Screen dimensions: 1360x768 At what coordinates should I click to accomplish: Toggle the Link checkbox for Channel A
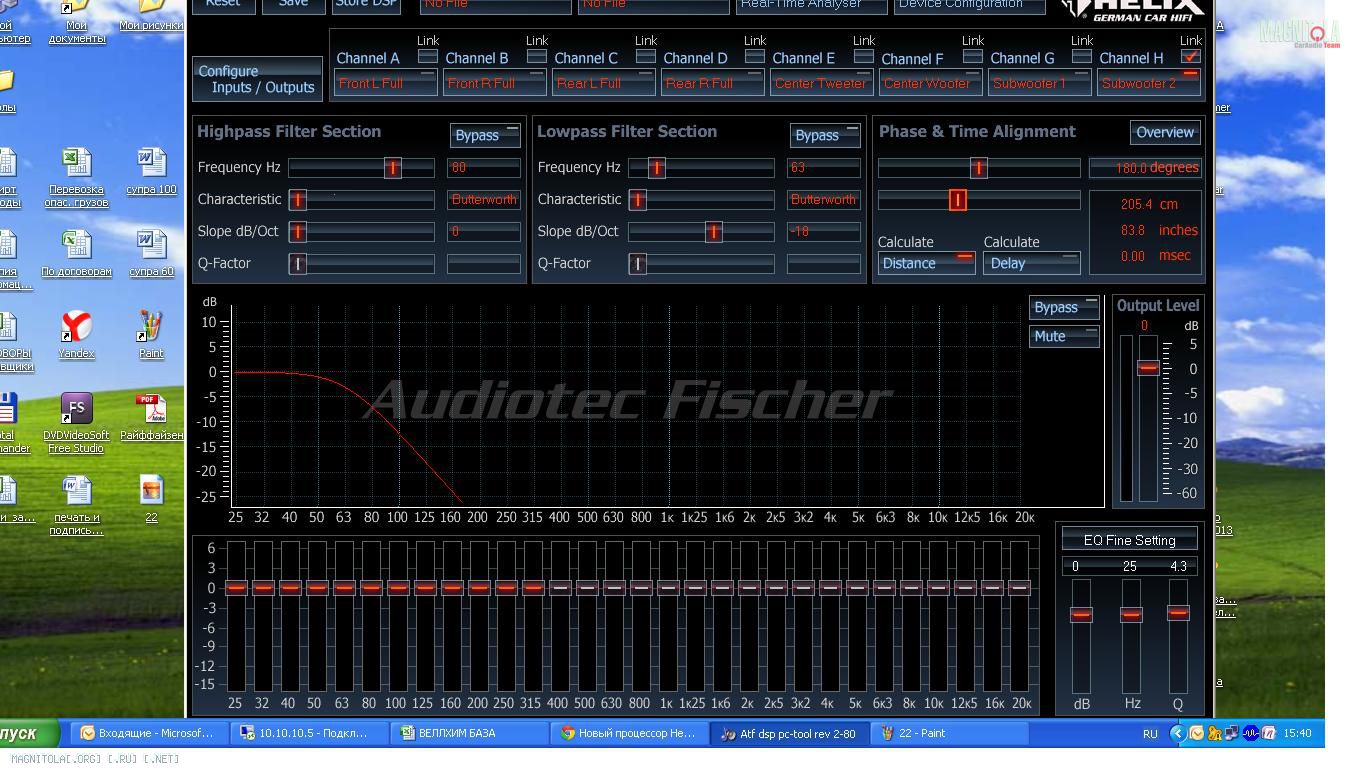(428, 56)
